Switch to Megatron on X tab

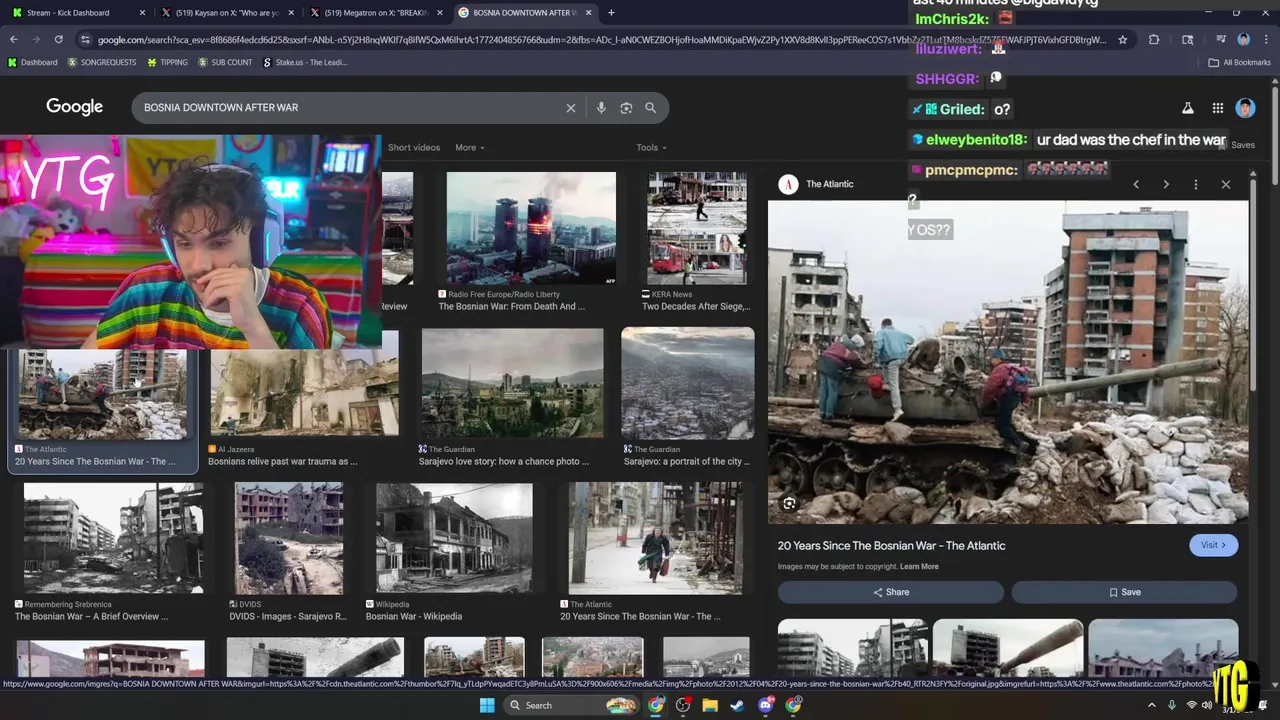(376, 13)
